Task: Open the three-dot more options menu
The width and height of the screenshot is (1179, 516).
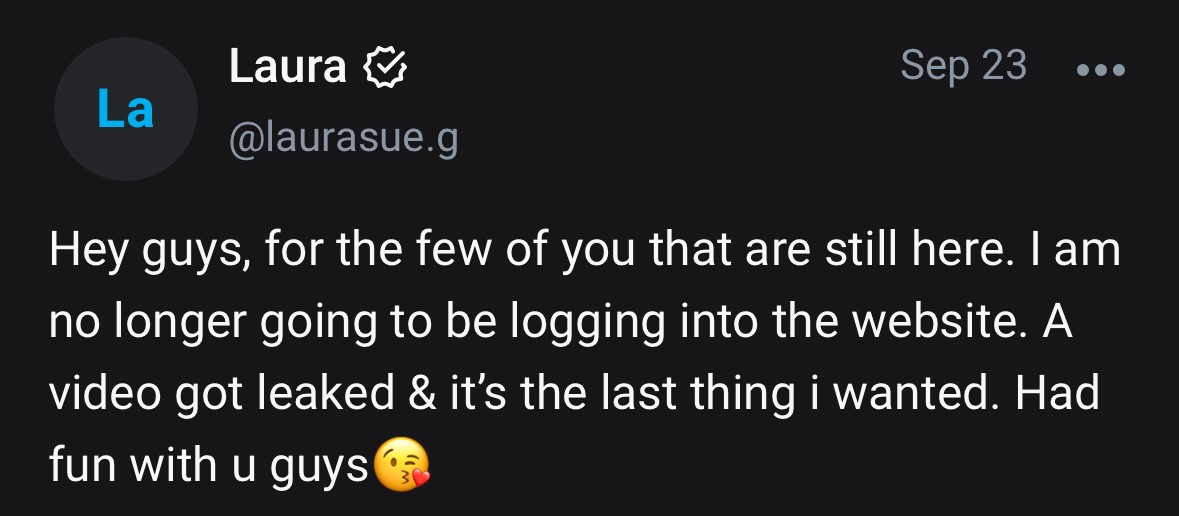Action: tap(1101, 70)
